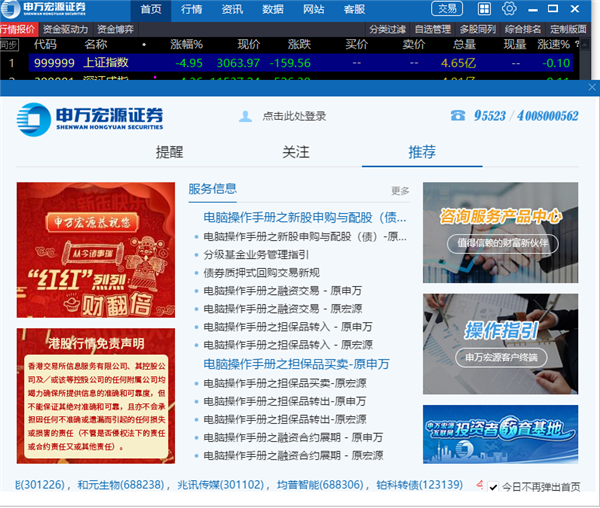Viewport: 600px width, 508px height.
Task: Close the homepage popup with the X
Action: tap(592, 87)
